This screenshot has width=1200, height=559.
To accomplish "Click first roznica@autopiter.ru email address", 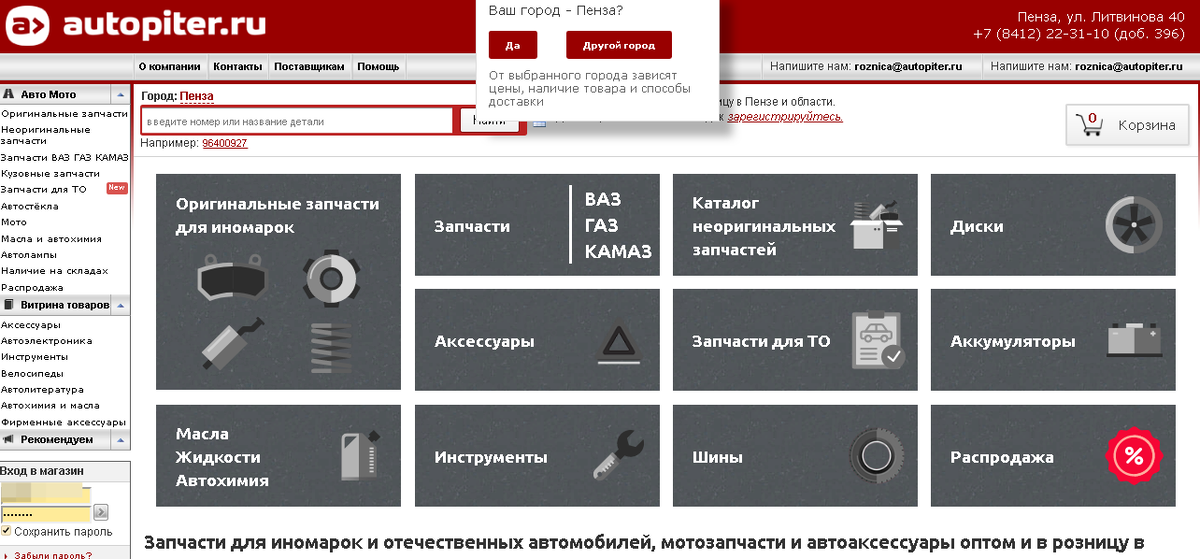I will point(908,66).
